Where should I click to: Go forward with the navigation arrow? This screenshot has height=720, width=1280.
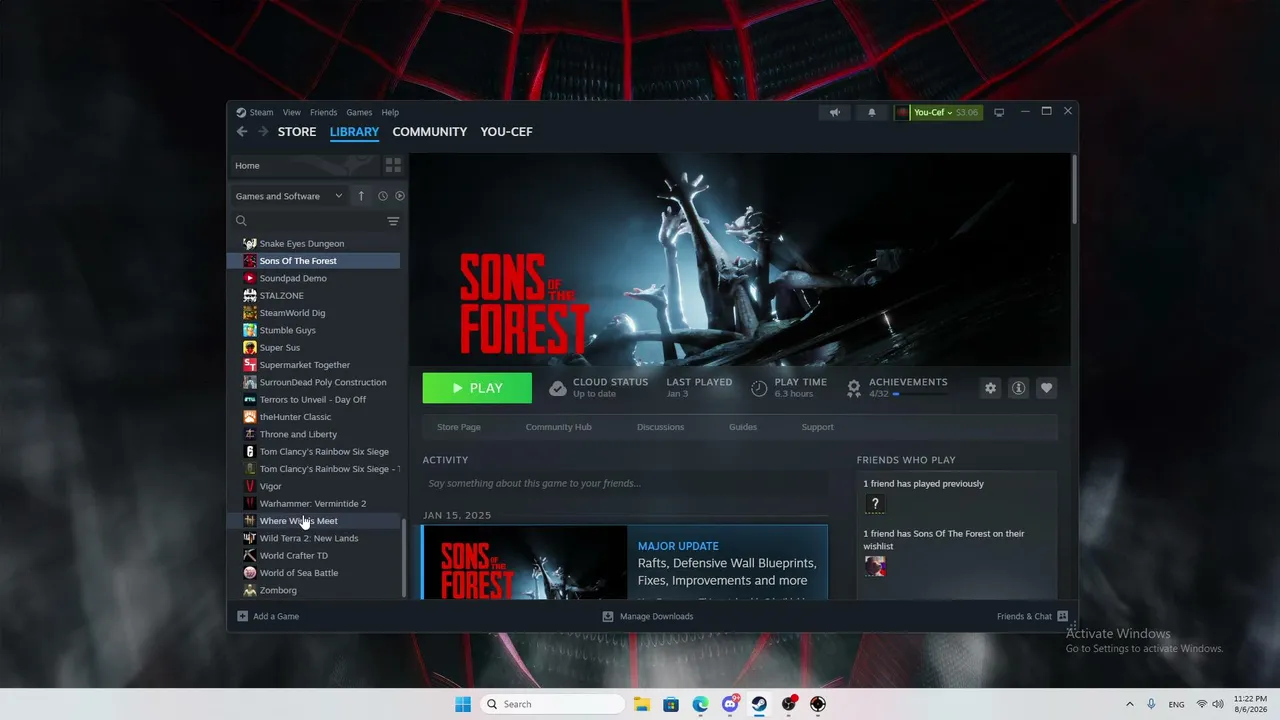[x=263, y=132]
